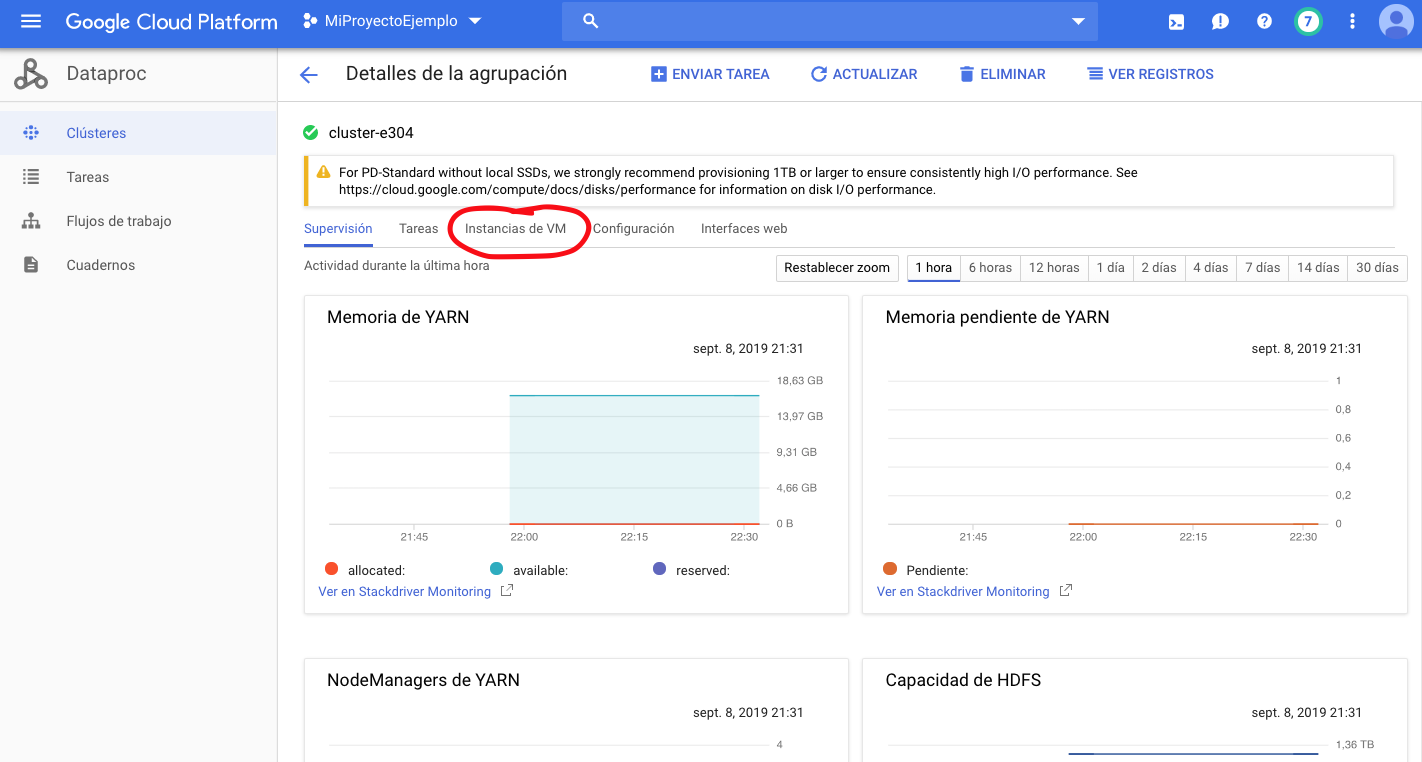Open the hamburger navigation menu
Image resolution: width=1422 pixels, height=762 pixels.
coord(31,21)
